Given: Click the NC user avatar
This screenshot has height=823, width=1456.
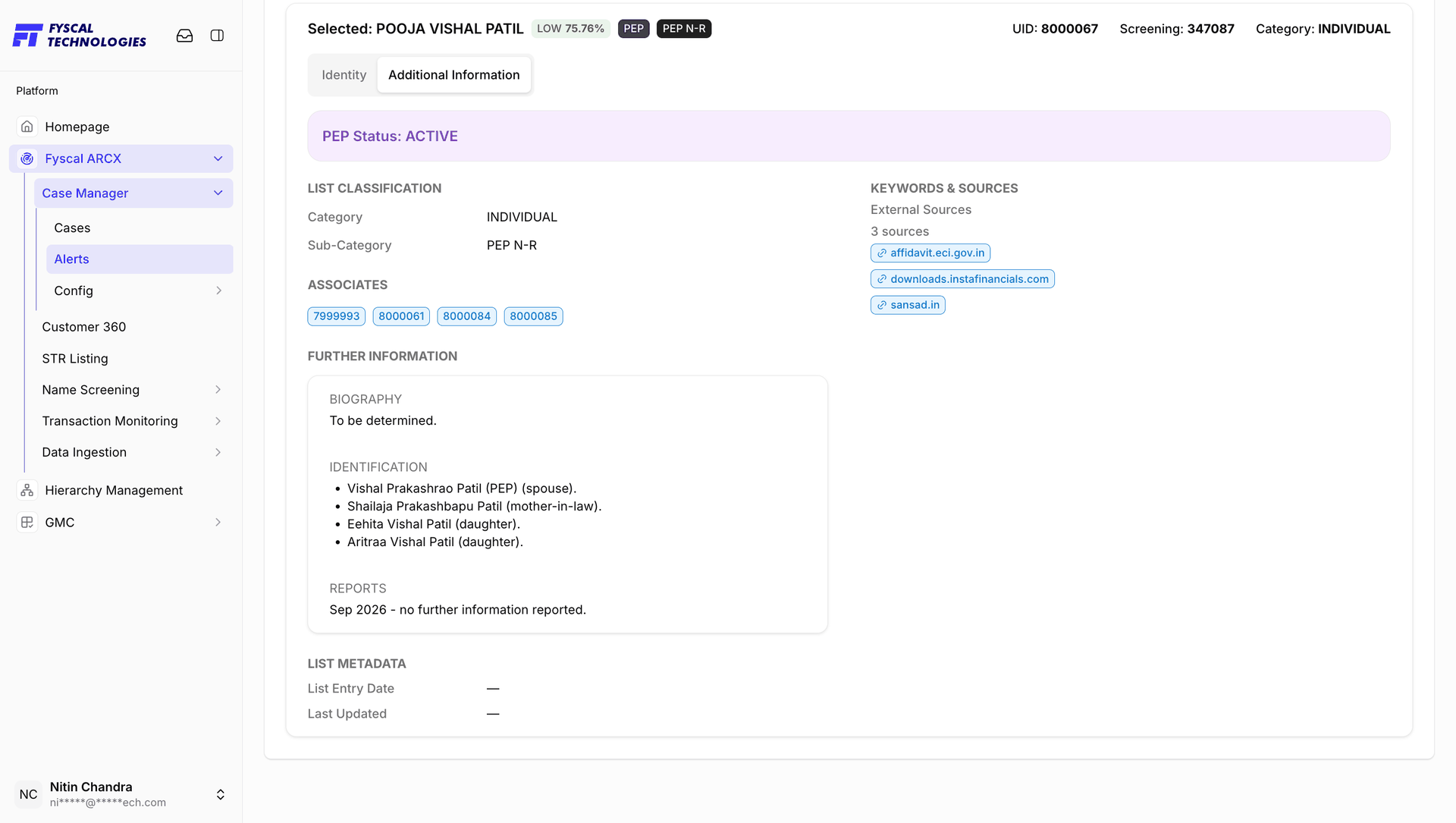Looking at the screenshot, I should [x=29, y=794].
